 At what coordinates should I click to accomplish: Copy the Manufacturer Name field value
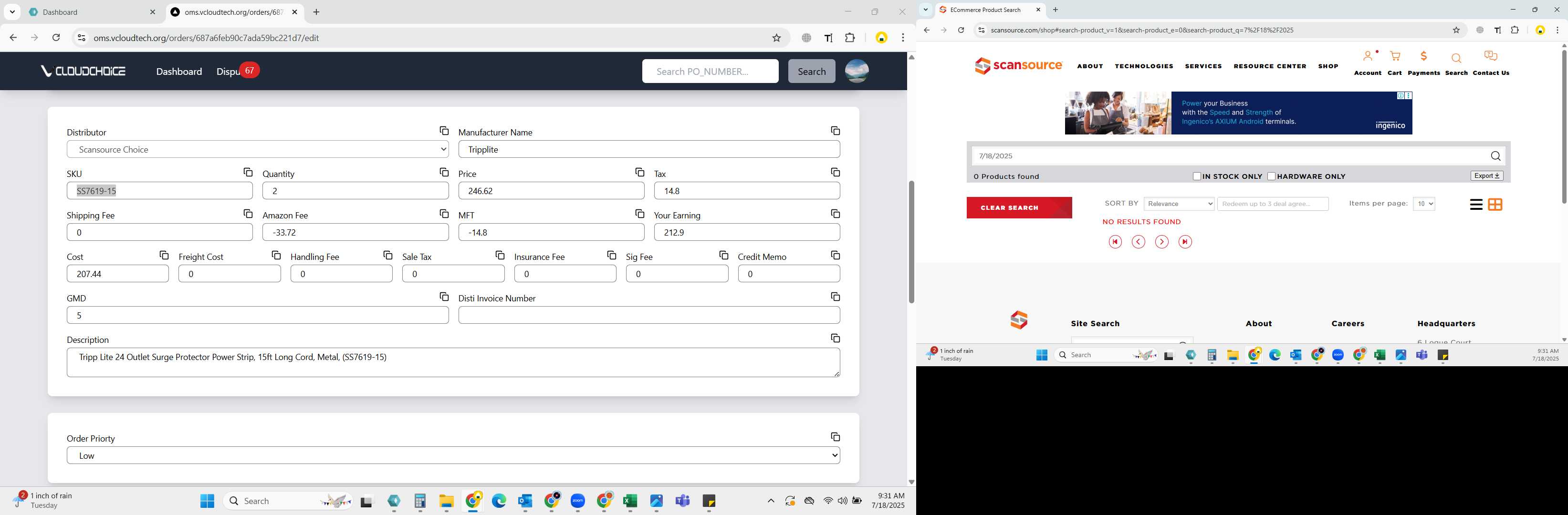pos(835,131)
